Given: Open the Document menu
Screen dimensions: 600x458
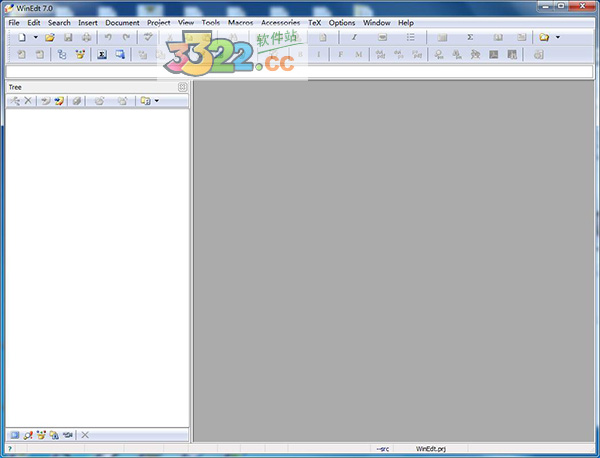Looking at the screenshot, I should point(122,23).
